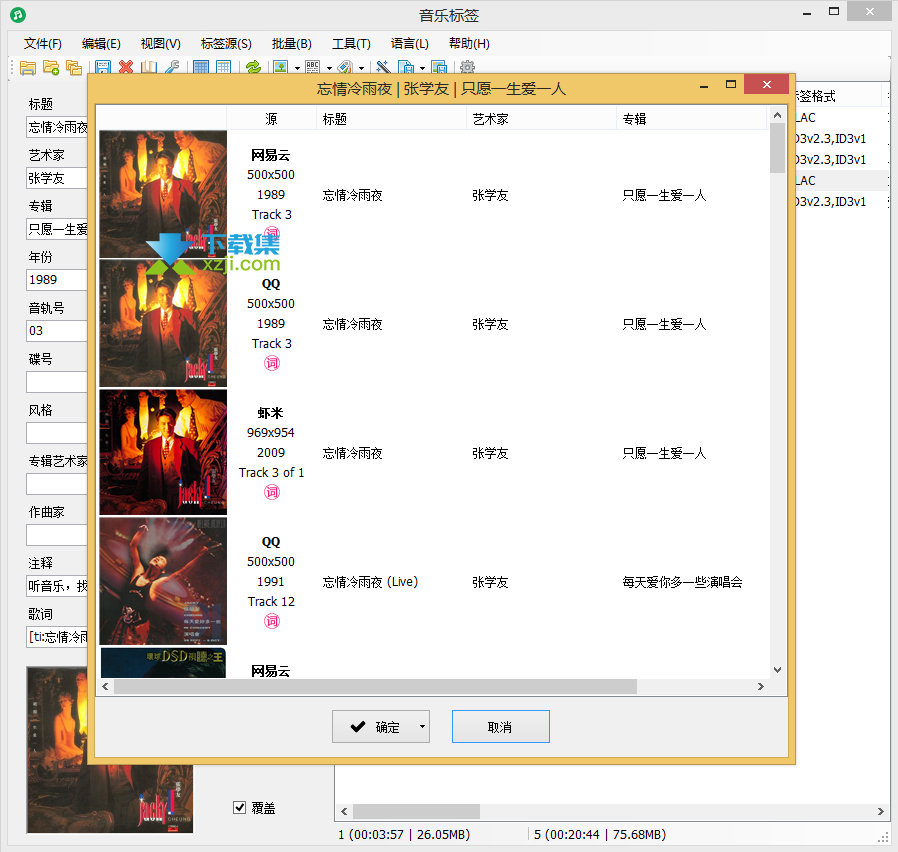The image size is (898, 852).
Task: Click the filled blue grid icon
Action: (201, 68)
